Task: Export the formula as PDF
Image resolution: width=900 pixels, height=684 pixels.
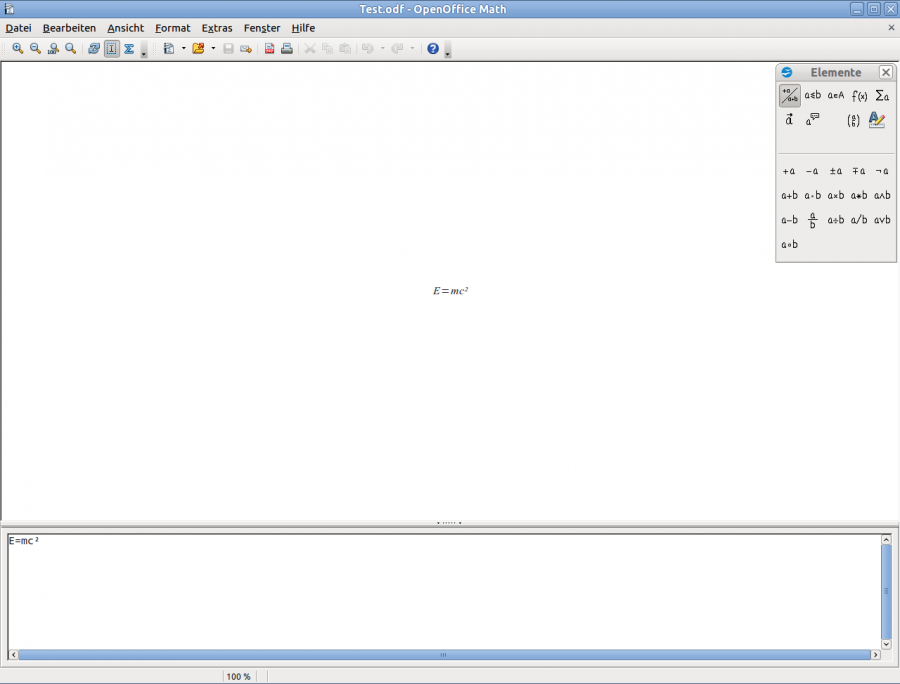Action: (268, 48)
